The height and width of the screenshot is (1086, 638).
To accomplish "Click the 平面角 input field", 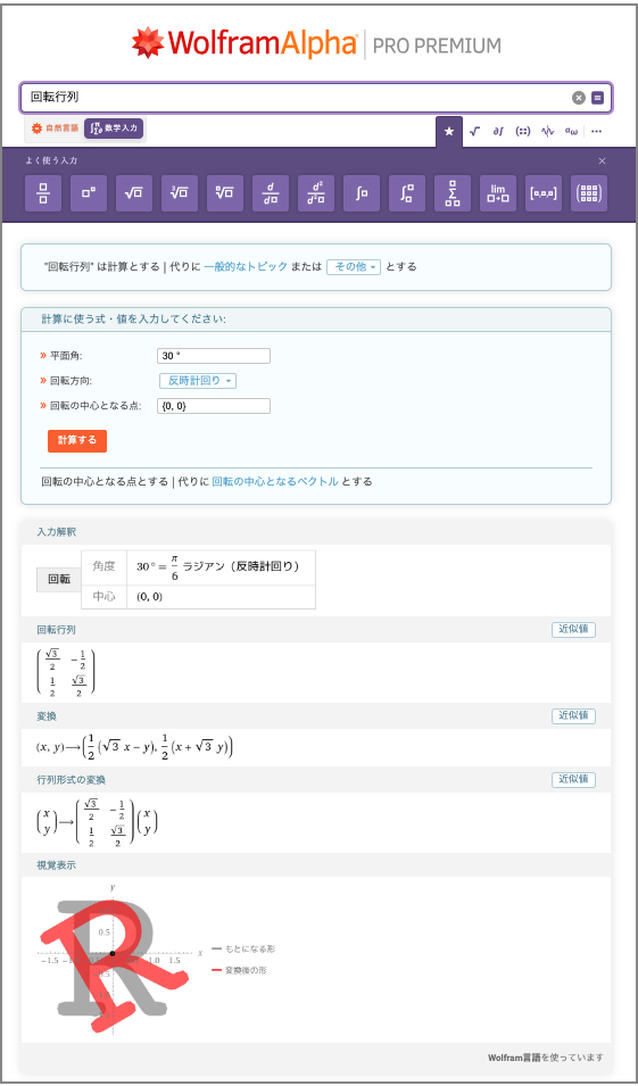I will pyautogui.click(x=214, y=356).
